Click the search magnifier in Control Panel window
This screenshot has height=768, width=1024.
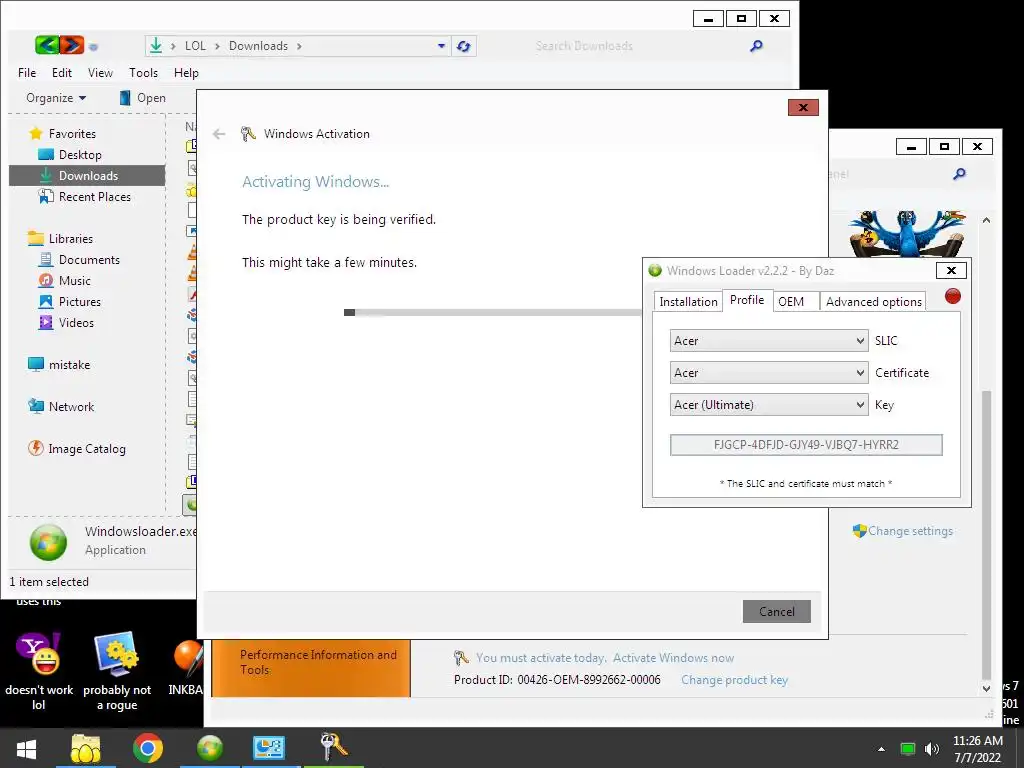[959, 174]
